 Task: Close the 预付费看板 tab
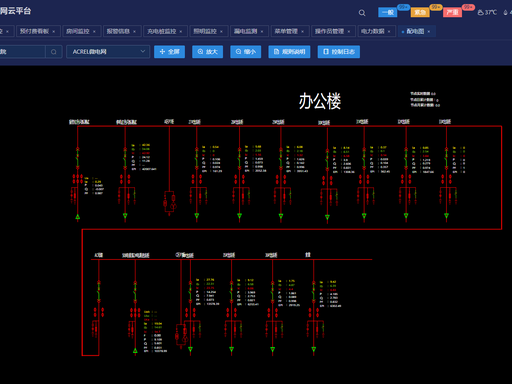54,32
